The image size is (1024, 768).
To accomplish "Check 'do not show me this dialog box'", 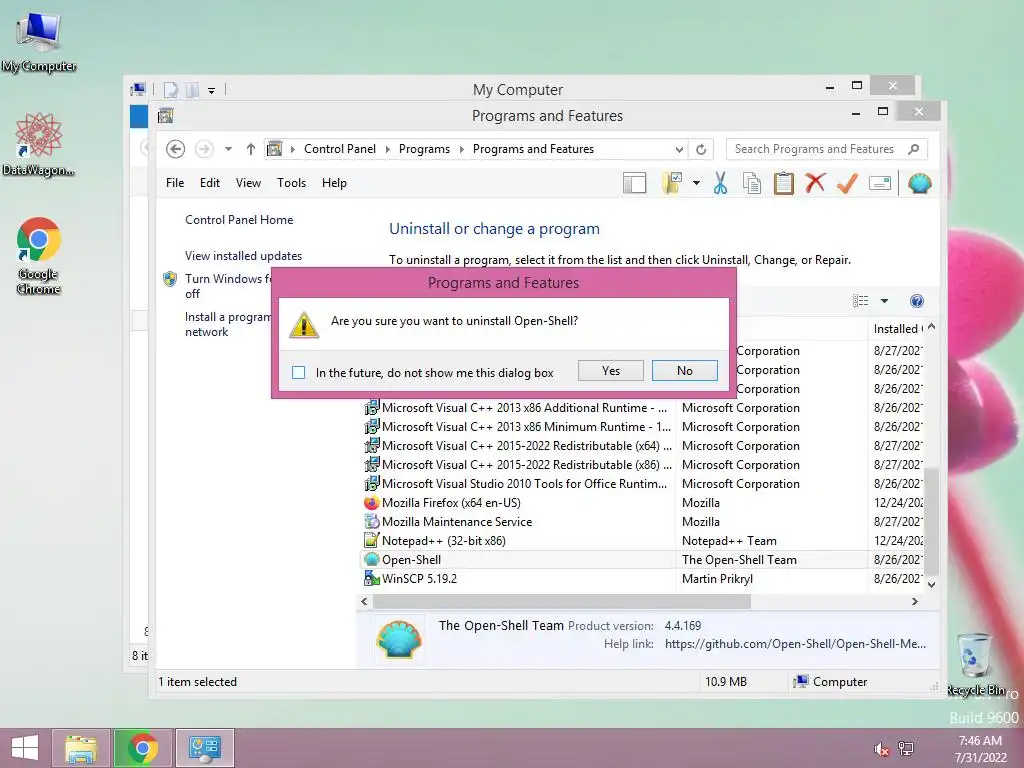I will coord(298,373).
